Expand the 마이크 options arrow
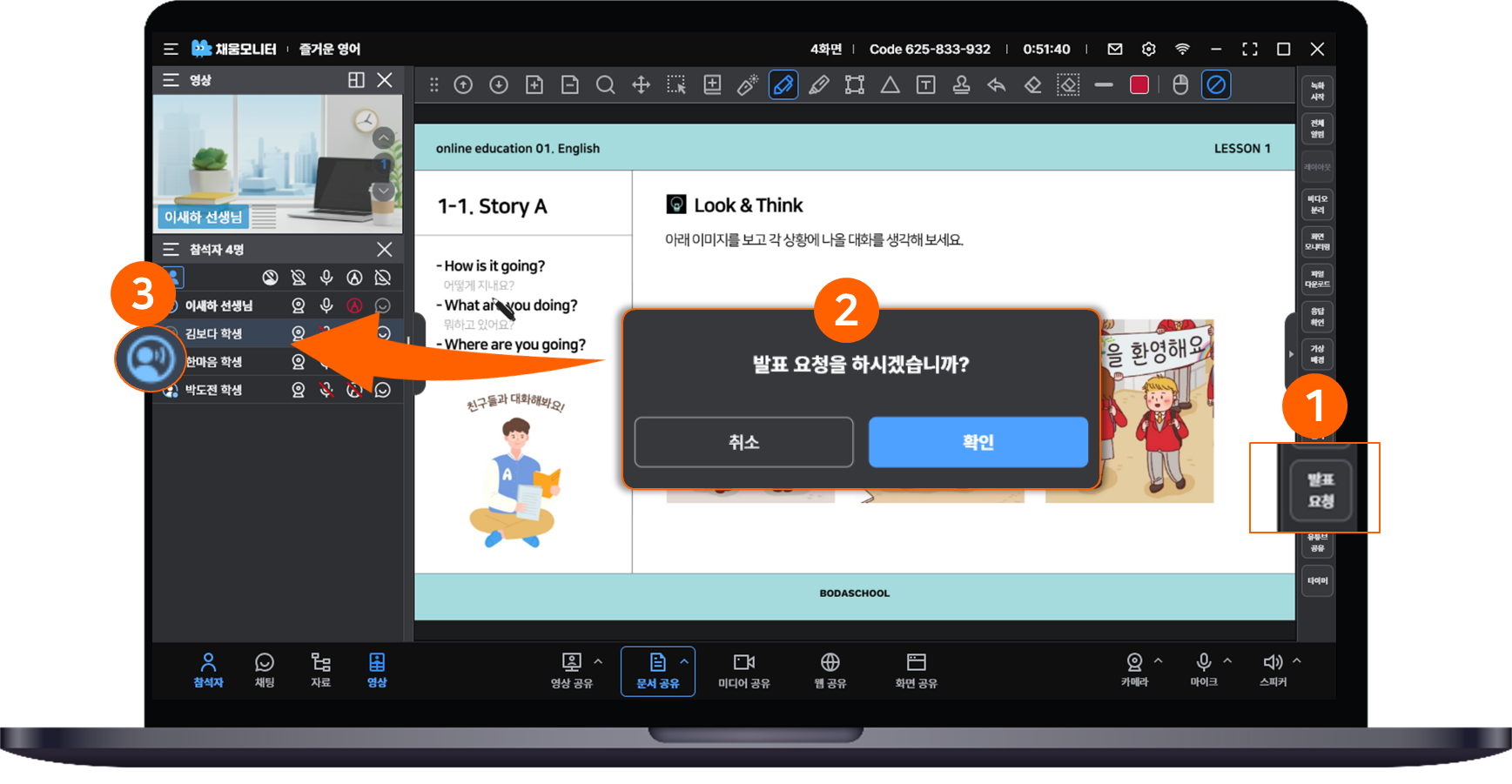 [1227, 661]
